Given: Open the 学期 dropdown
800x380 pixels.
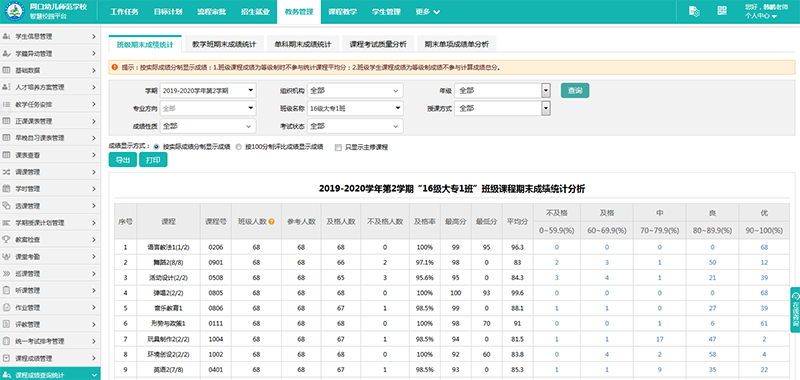Looking at the screenshot, I should coord(208,91).
